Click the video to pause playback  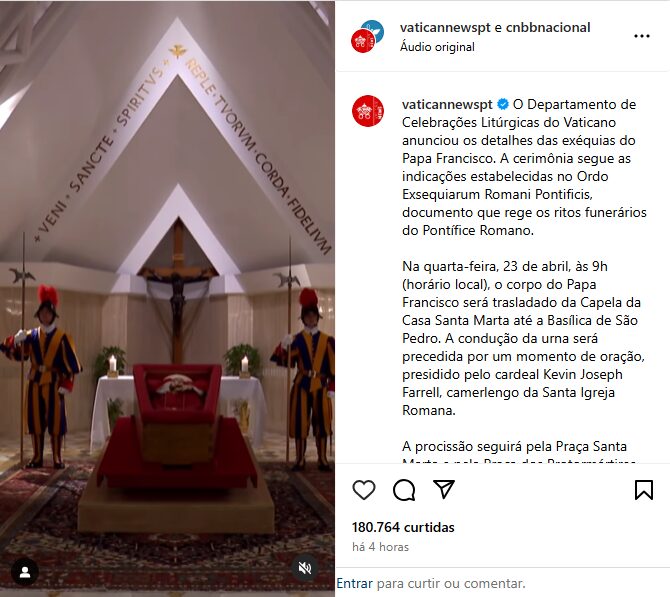167,298
